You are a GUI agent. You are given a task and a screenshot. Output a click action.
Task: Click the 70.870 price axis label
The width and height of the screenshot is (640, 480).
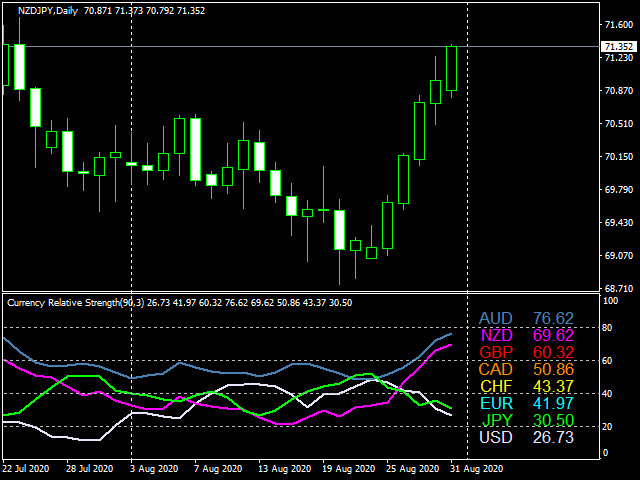[619, 91]
